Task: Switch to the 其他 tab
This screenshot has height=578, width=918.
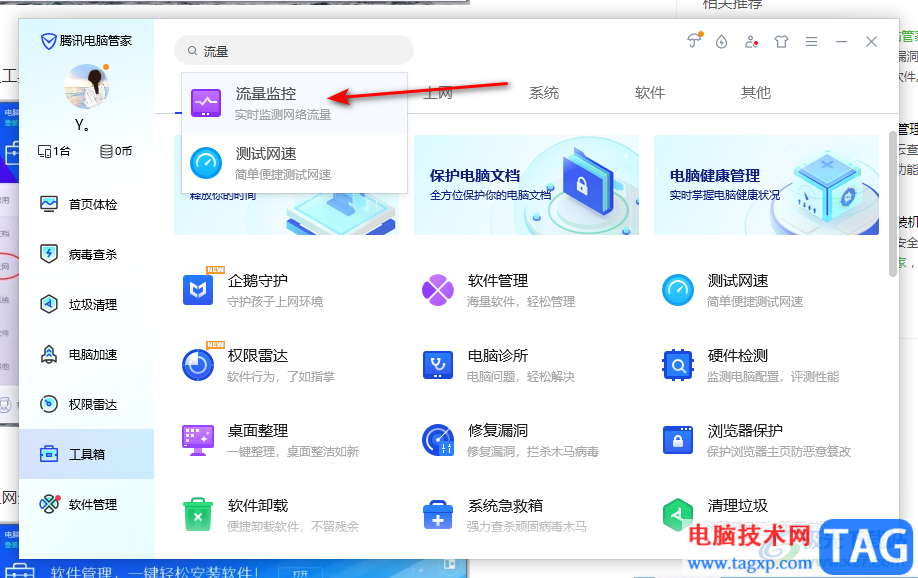Action: 756,93
